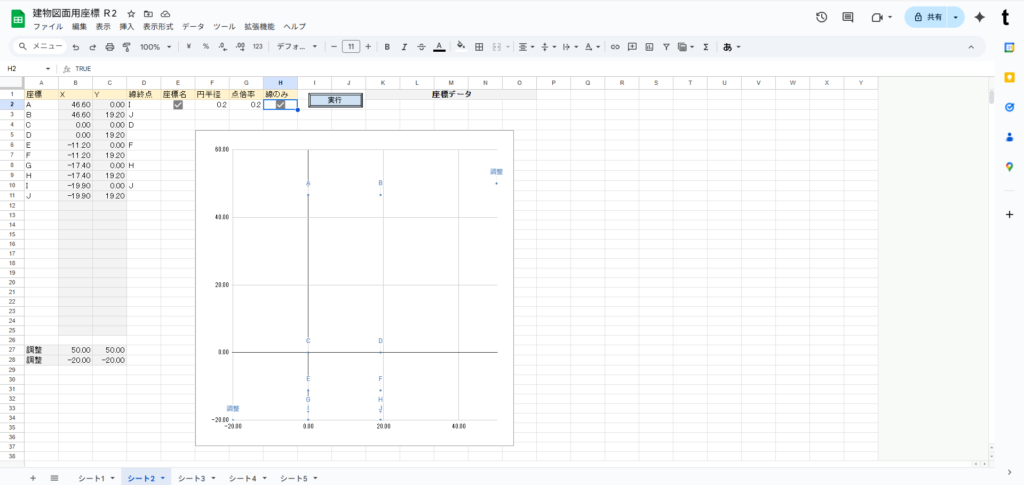Screen dimensions: 1024x485
Task: Collapse the toolbar with the chevron
Action: (x=970, y=47)
